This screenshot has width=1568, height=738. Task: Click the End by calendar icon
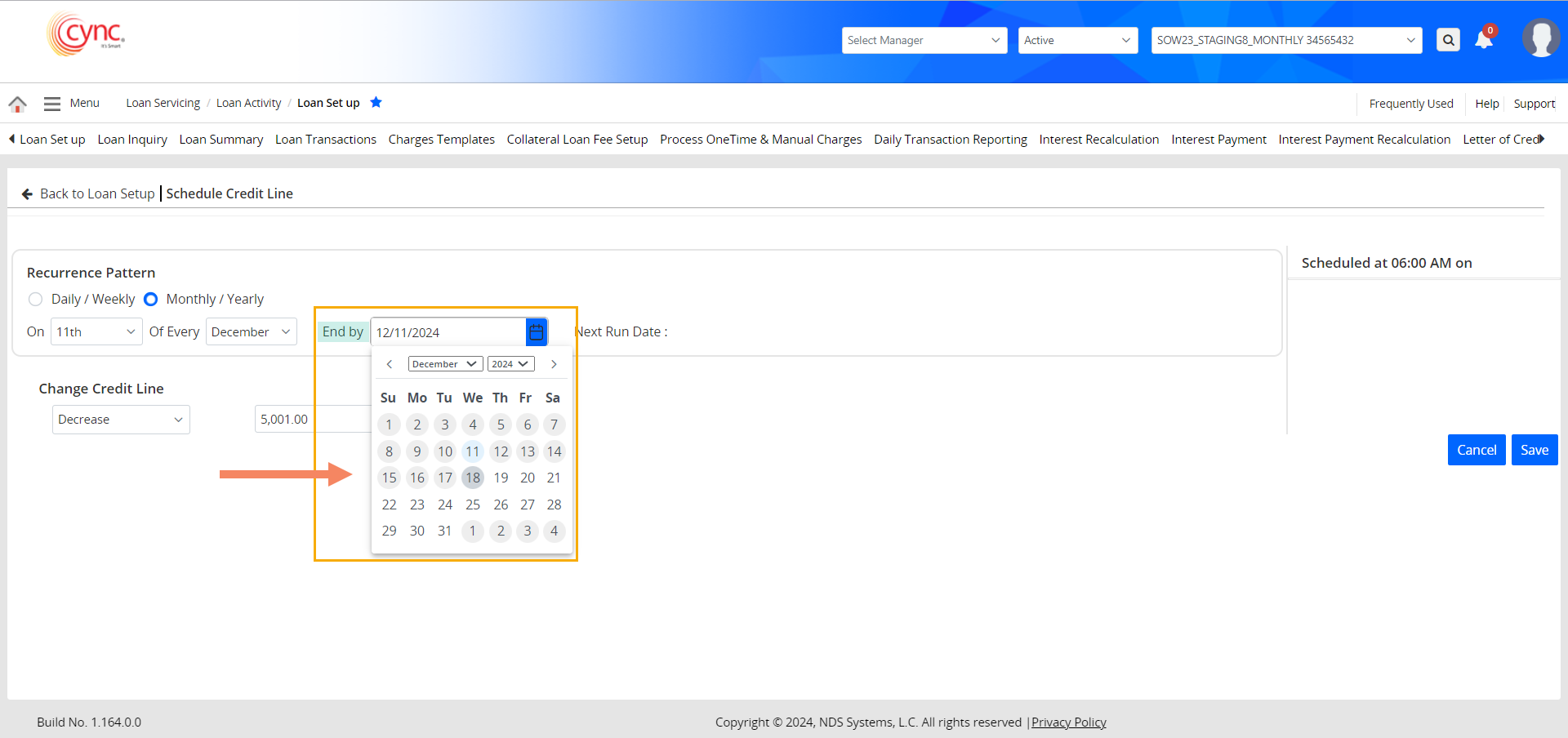[537, 332]
